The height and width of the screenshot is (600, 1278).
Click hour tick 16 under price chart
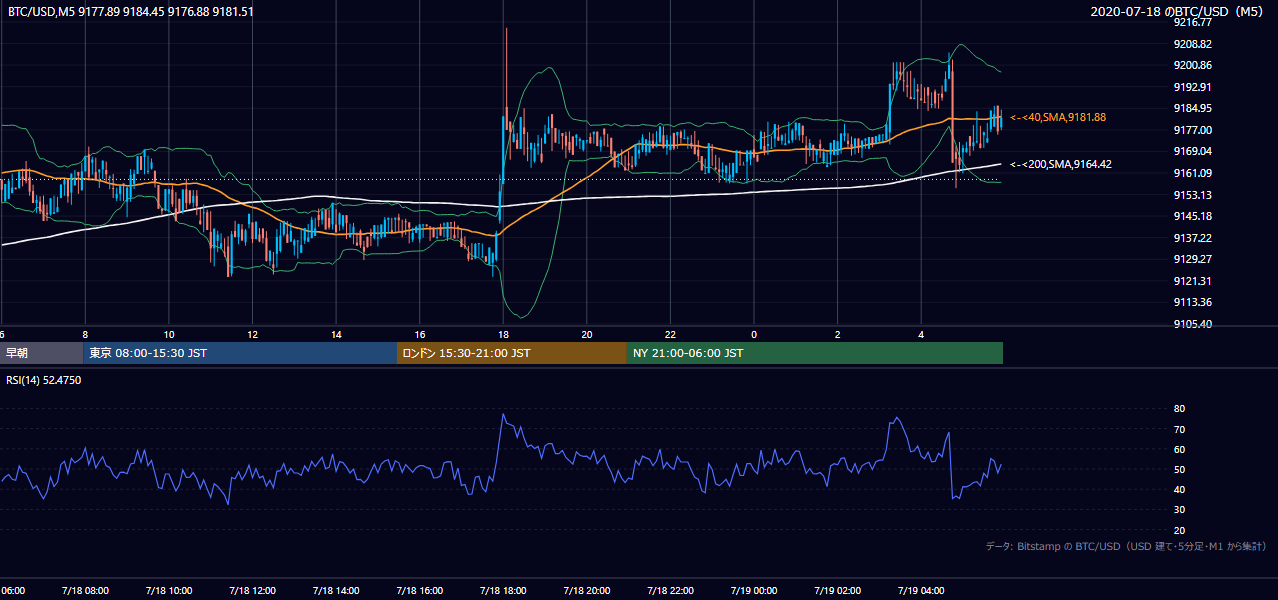419,334
